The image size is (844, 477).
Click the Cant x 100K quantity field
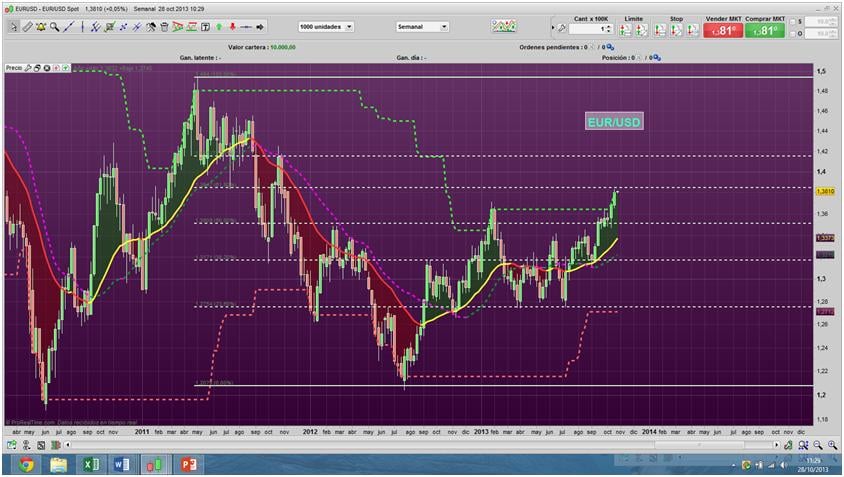click(586, 29)
